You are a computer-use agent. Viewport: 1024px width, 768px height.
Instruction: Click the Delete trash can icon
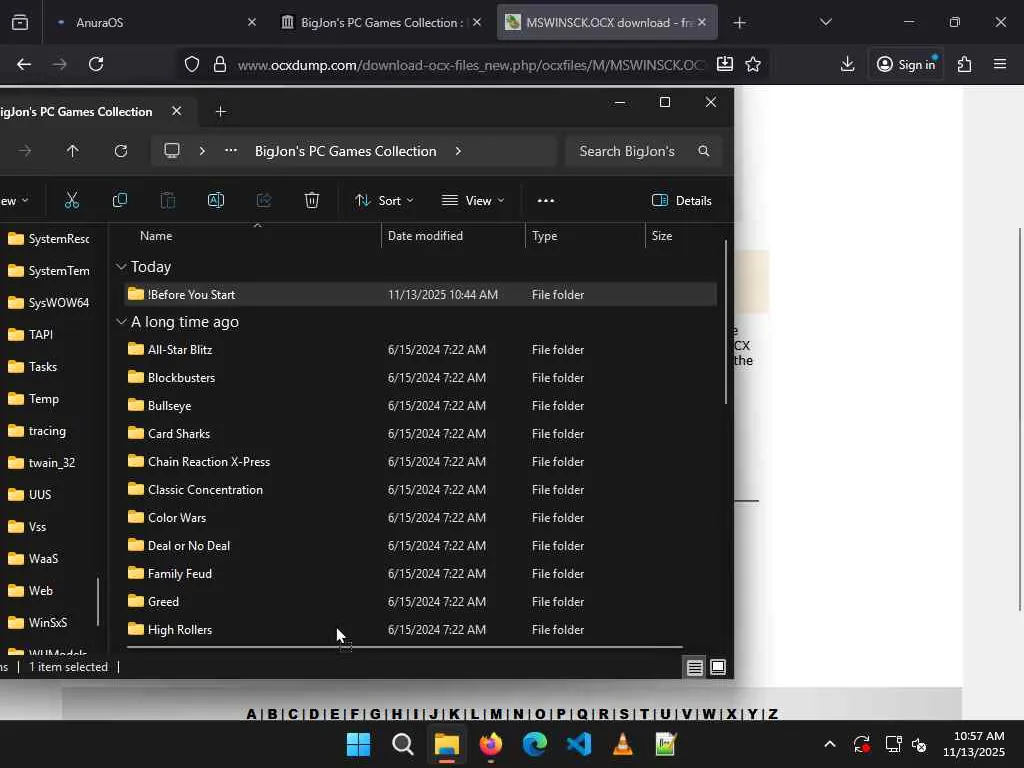point(312,200)
